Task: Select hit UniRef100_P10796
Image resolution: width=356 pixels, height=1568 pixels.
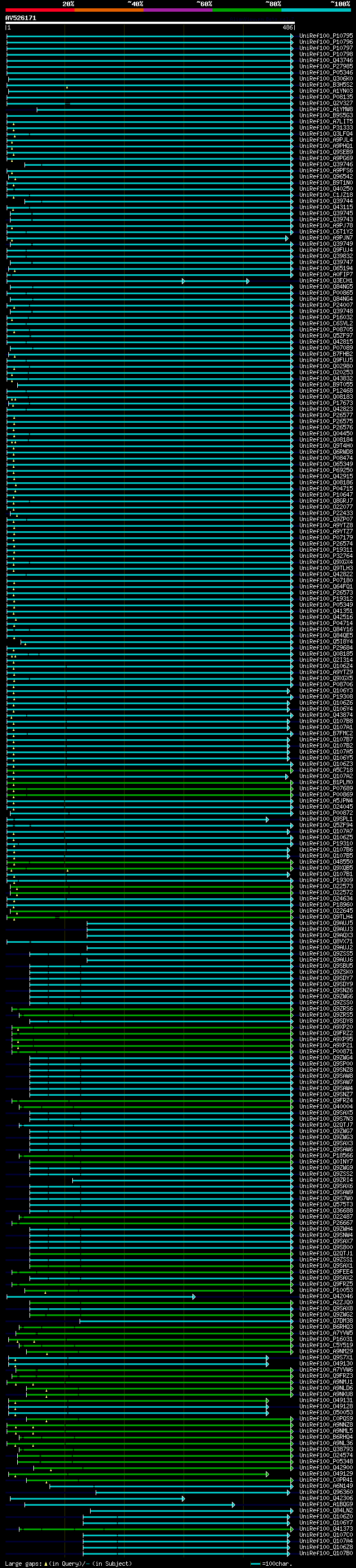Action: [x=325, y=42]
